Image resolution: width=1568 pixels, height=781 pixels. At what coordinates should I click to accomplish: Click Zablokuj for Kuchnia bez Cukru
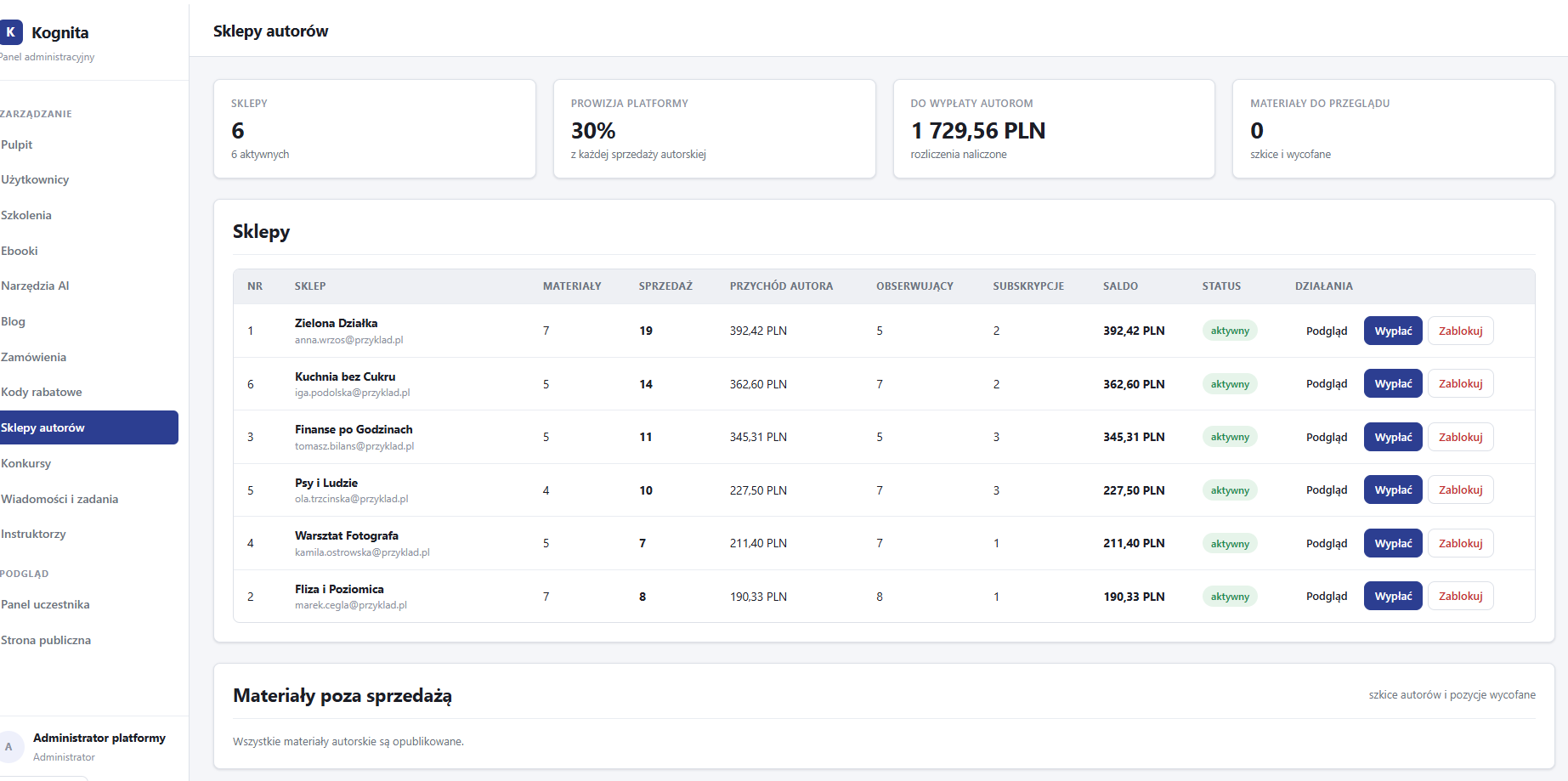point(1460,384)
